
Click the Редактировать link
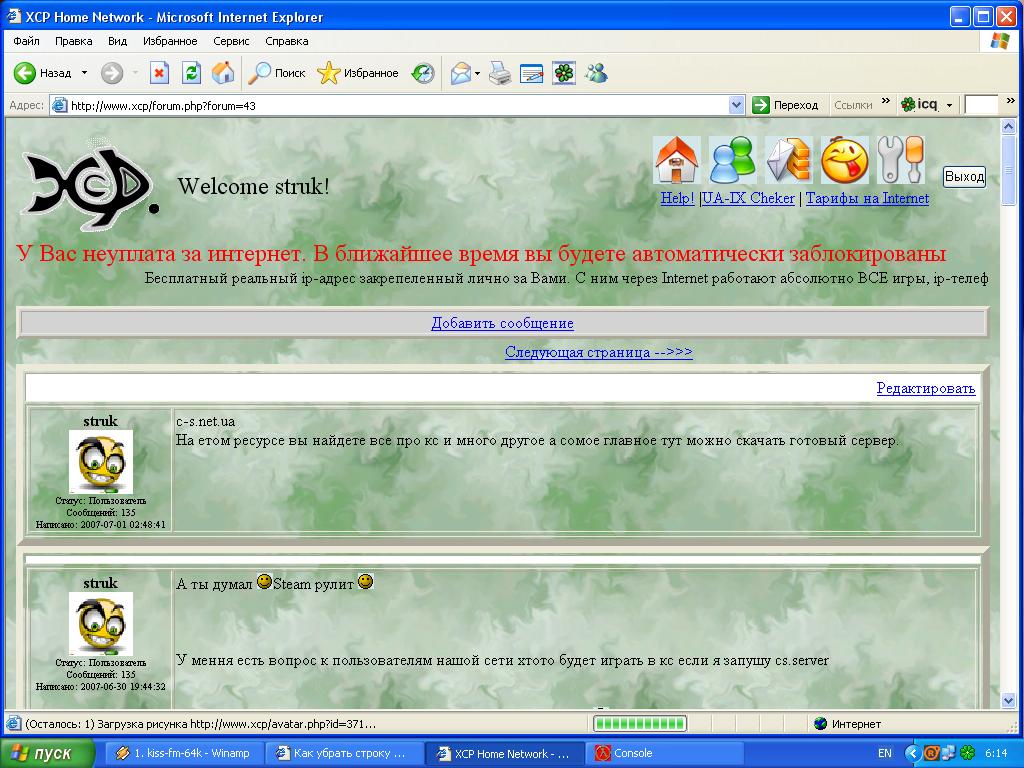pyautogui.click(x=925, y=389)
